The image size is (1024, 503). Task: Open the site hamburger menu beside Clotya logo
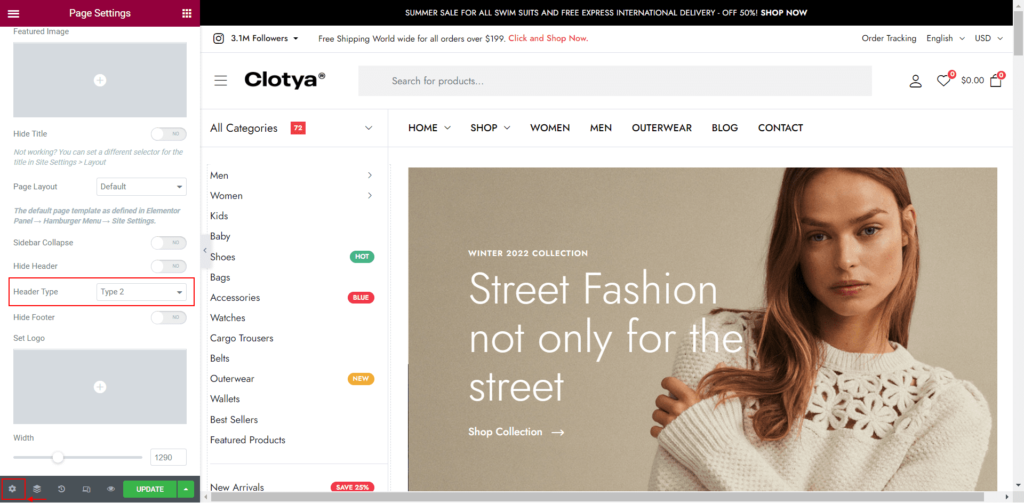(221, 80)
